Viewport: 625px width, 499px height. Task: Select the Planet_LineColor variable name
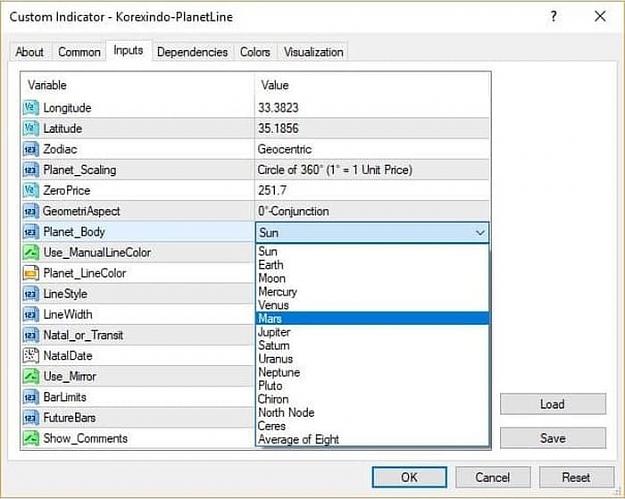[x=85, y=273]
